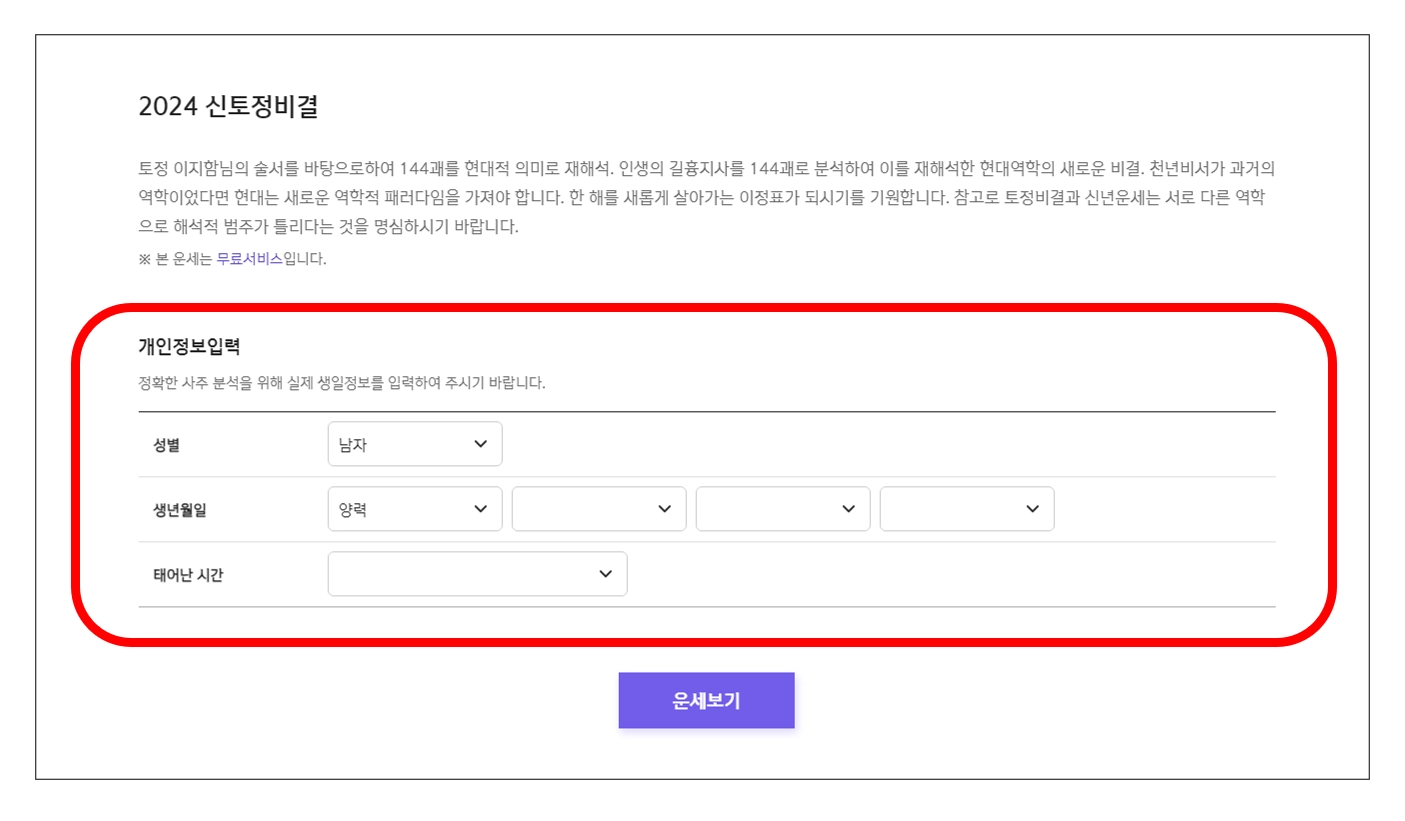The height and width of the screenshot is (821, 1405).
Task: Open the gender selector showing 남자
Action: (x=410, y=443)
